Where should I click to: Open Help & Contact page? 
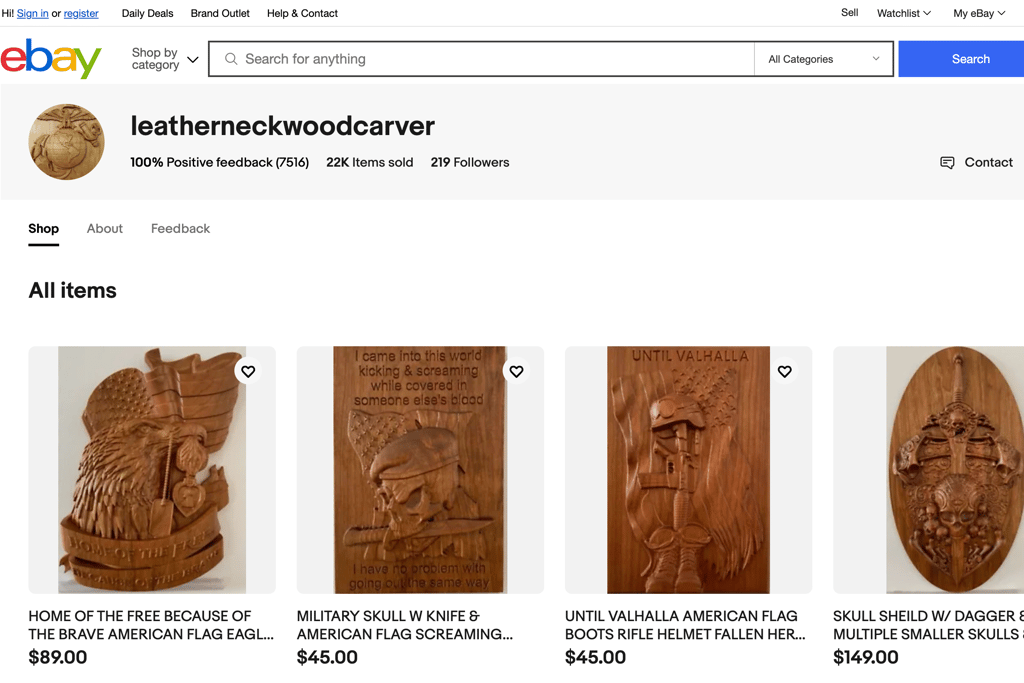click(x=302, y=13)
